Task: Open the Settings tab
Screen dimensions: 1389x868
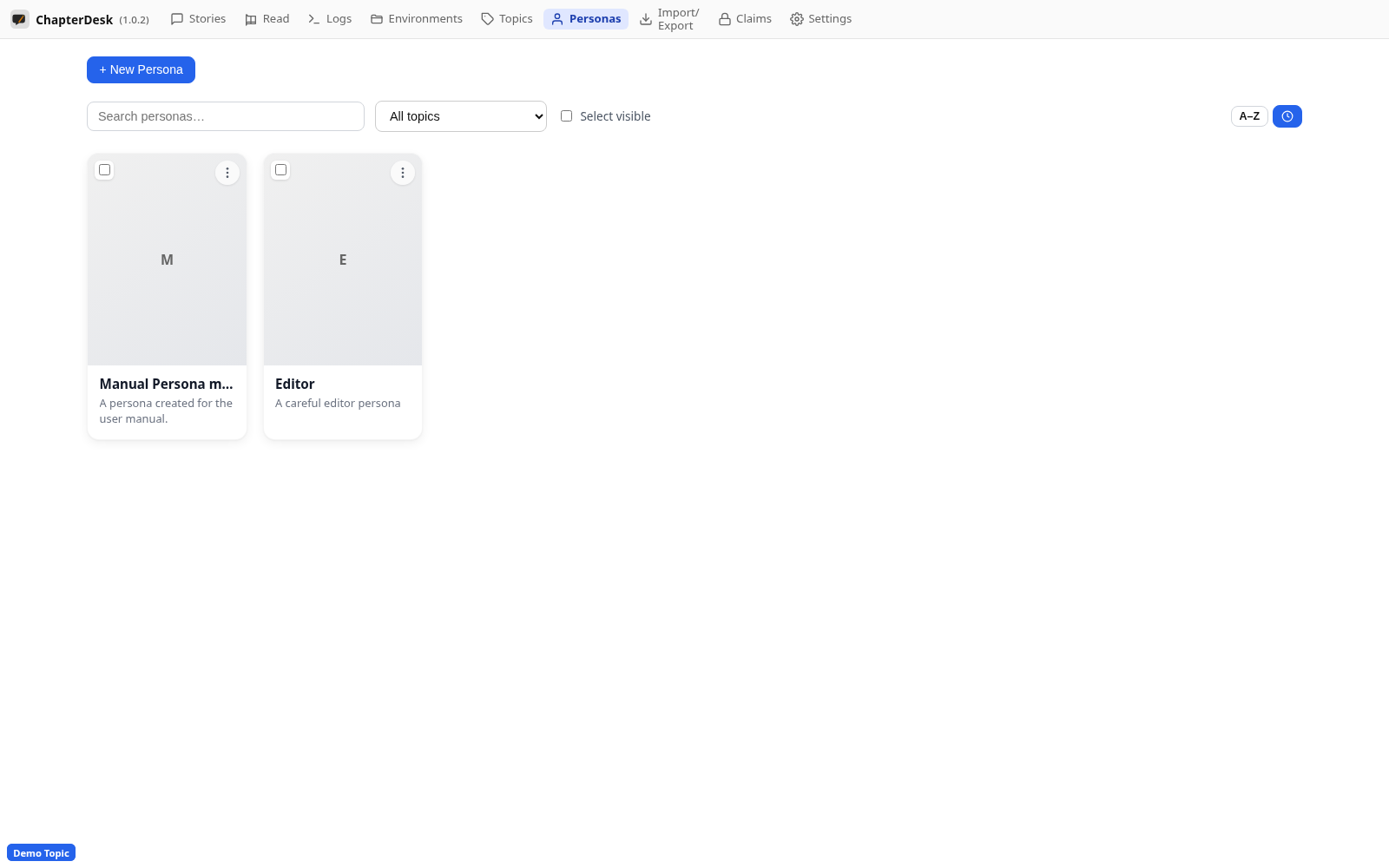Action: point(820,19)
